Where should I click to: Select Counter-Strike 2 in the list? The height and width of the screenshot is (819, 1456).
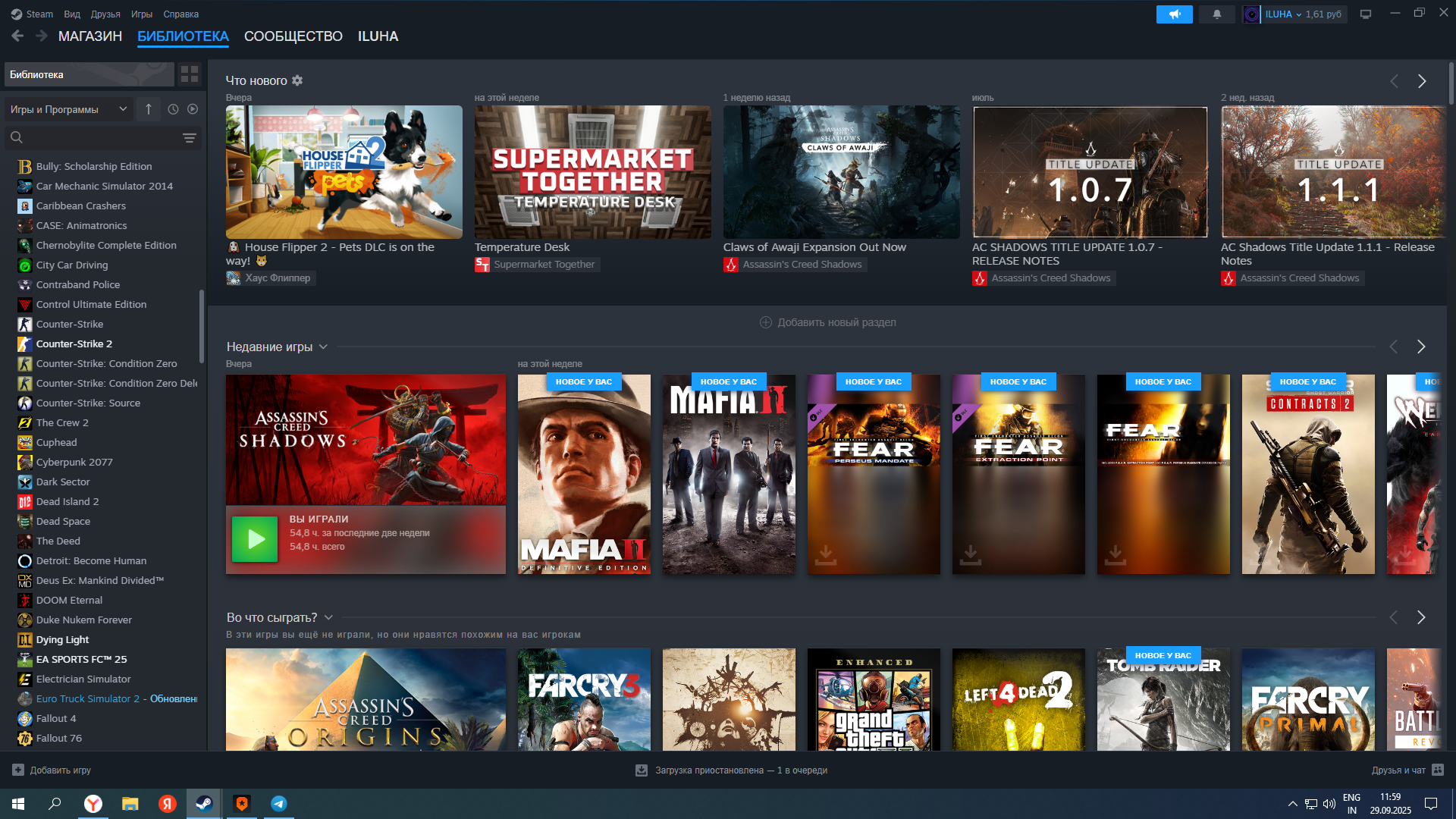click(74, 344)
